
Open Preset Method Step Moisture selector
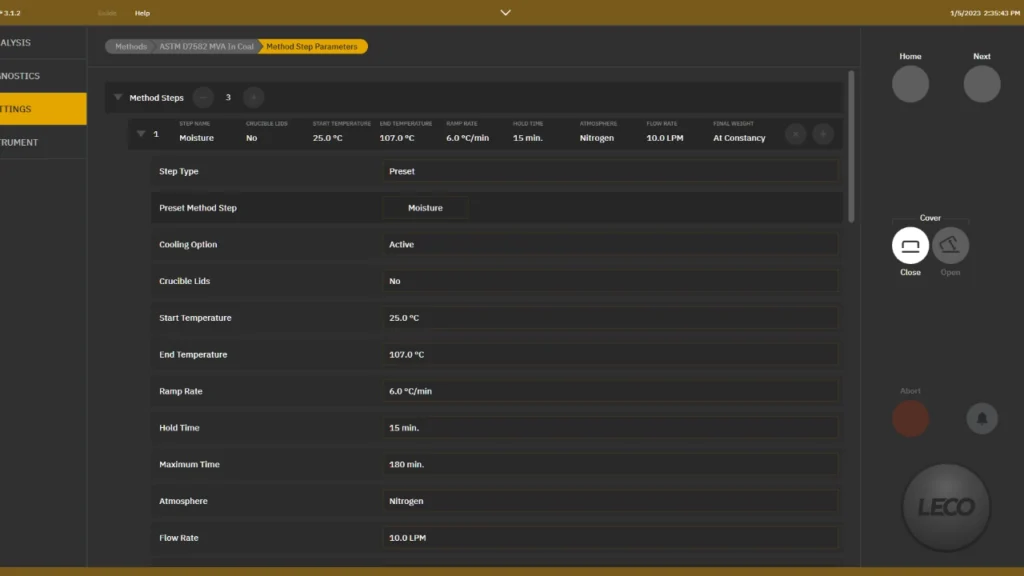pos(425,208)
